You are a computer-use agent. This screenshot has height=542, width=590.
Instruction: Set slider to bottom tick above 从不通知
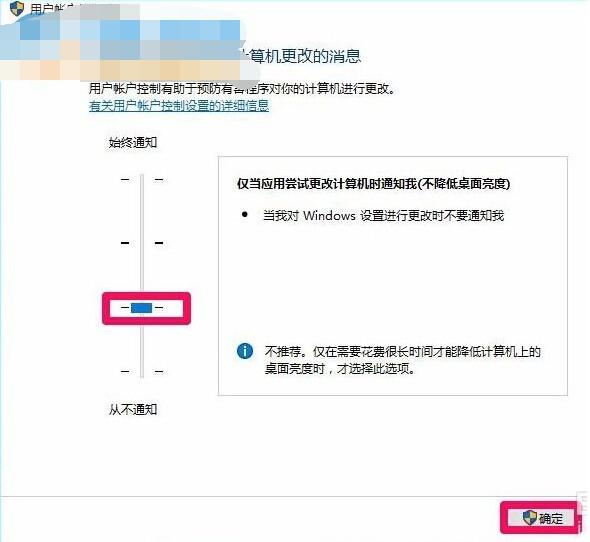142,371
